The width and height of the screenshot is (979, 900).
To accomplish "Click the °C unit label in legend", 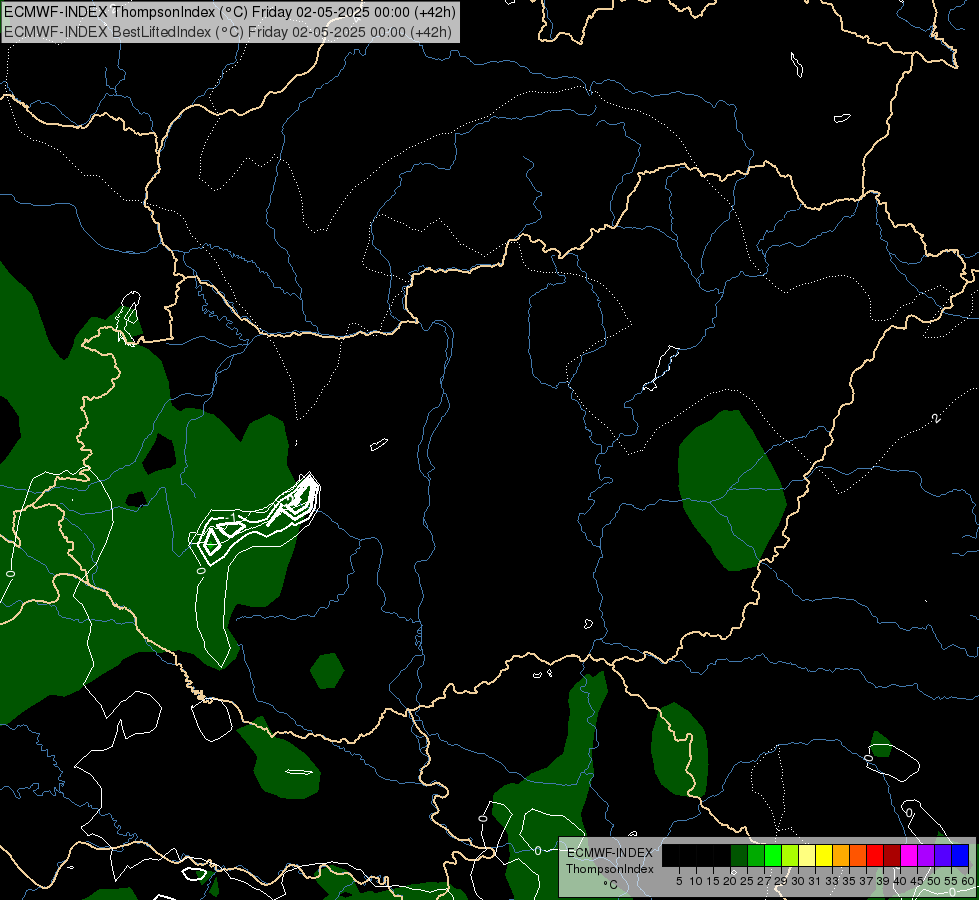I will pos(610,885).
